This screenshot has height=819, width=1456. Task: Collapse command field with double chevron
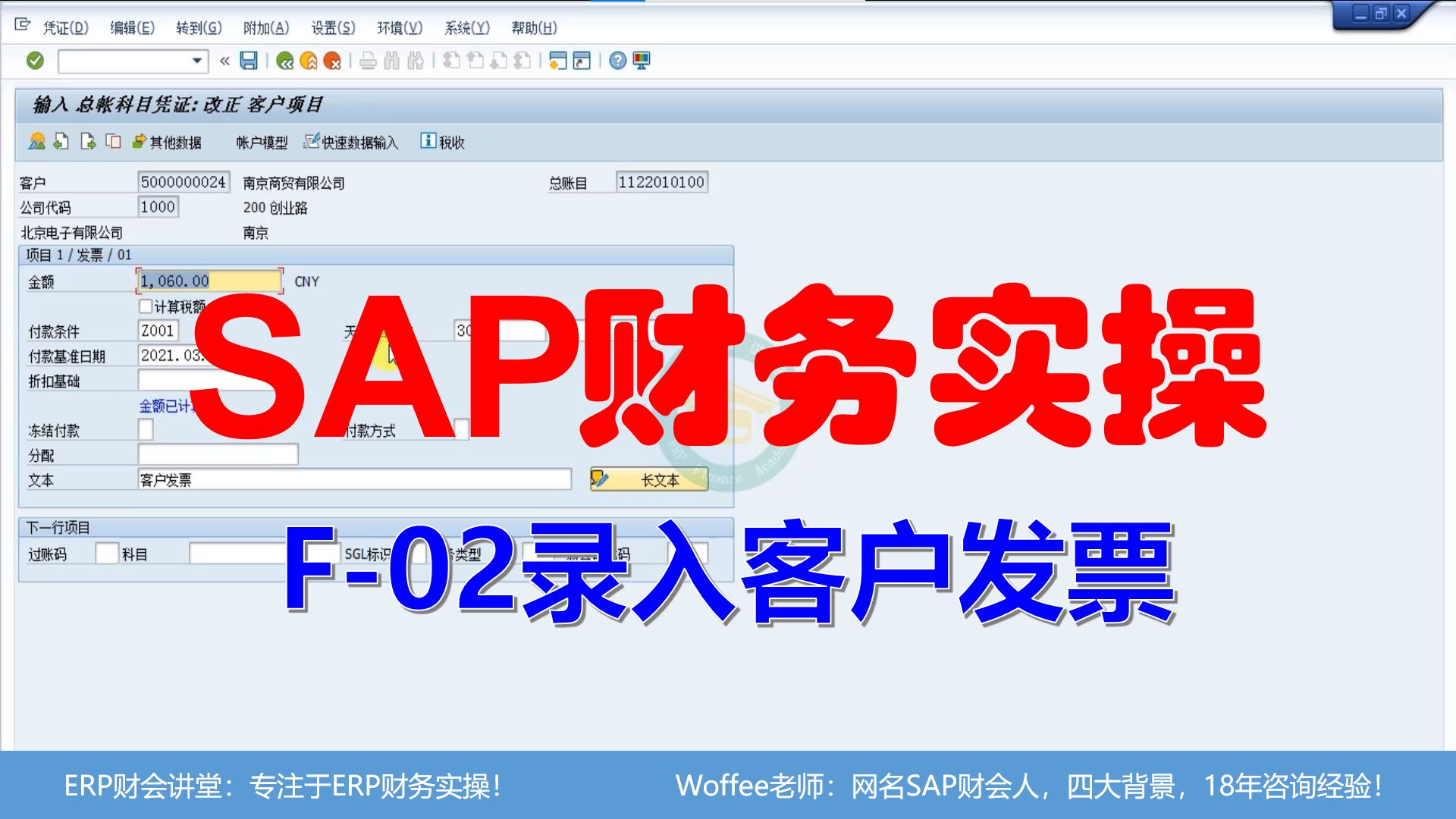224,61
